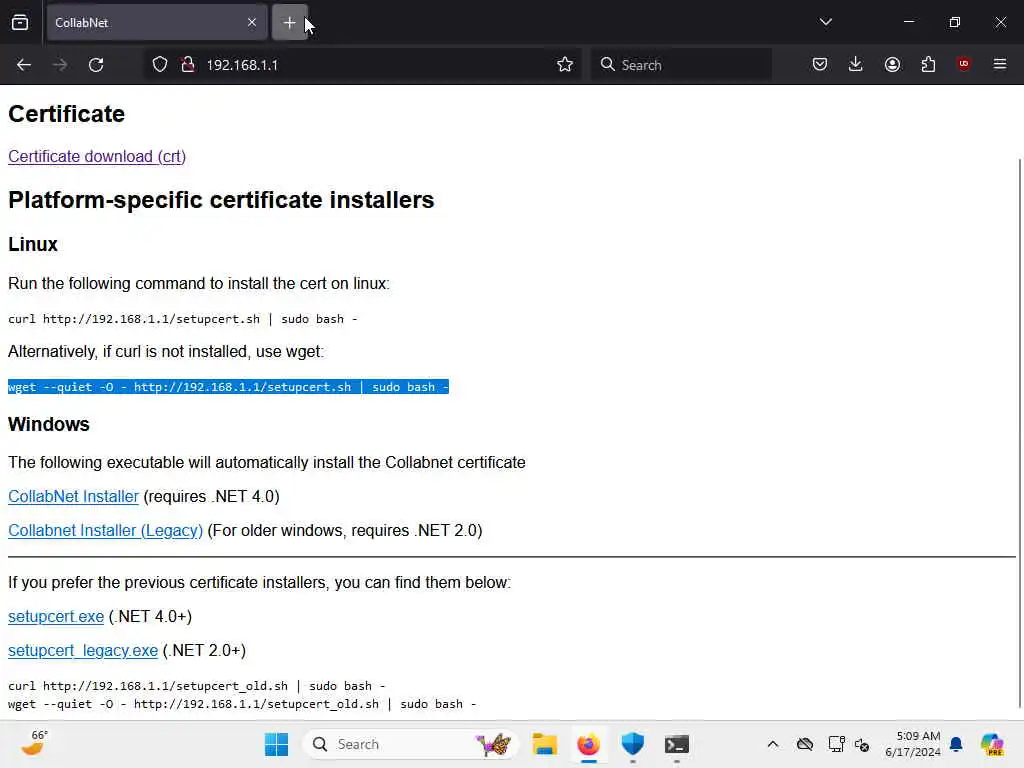Download setupcert_legacy.exe
Viewport: 1024px width, 768px height.
(x=83, y=650)
